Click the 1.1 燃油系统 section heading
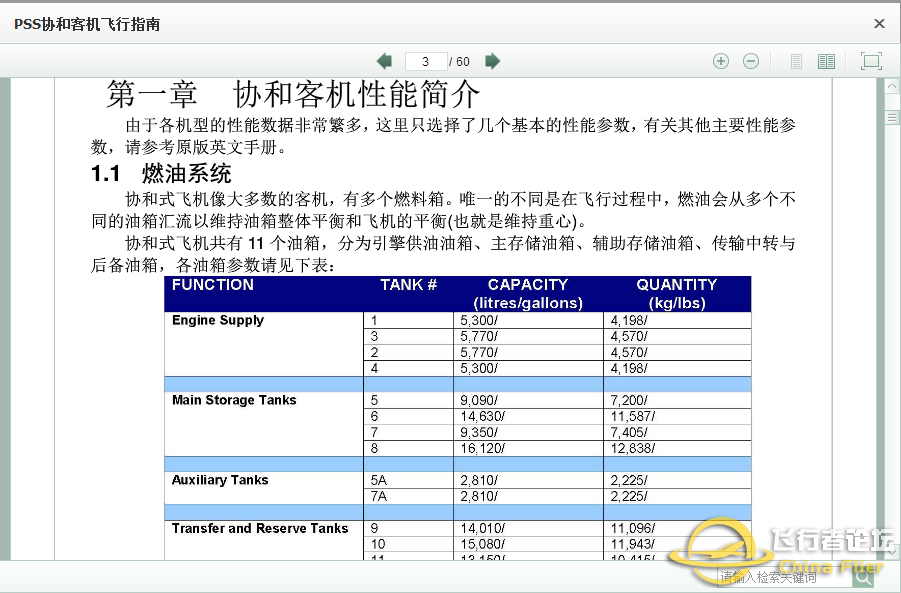This screenshot has width=901, height=593. point(161,174)
